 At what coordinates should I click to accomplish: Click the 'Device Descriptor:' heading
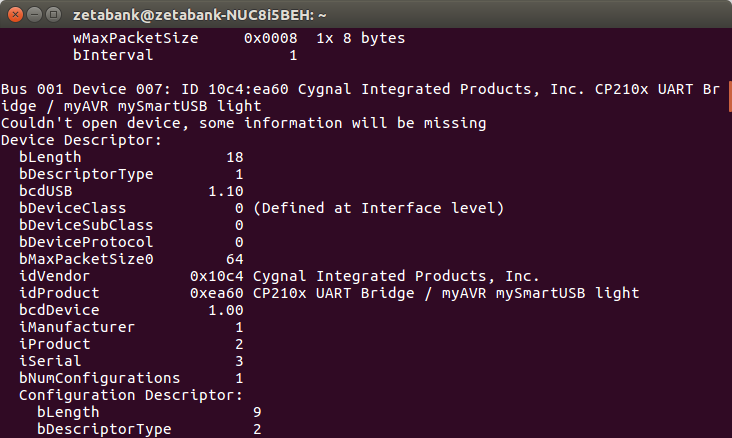tap(81, 140)
